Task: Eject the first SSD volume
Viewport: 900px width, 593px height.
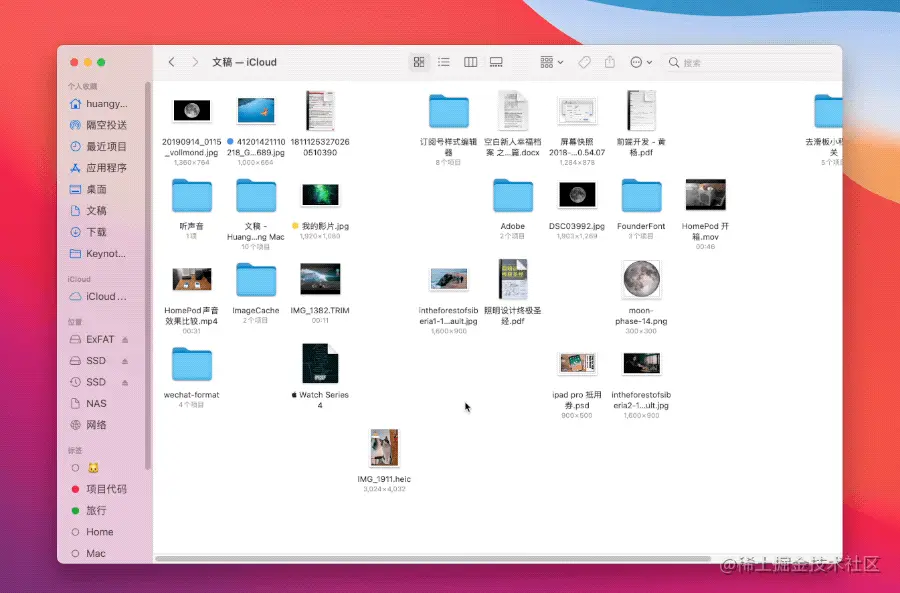Action: [x=125, y=361]
